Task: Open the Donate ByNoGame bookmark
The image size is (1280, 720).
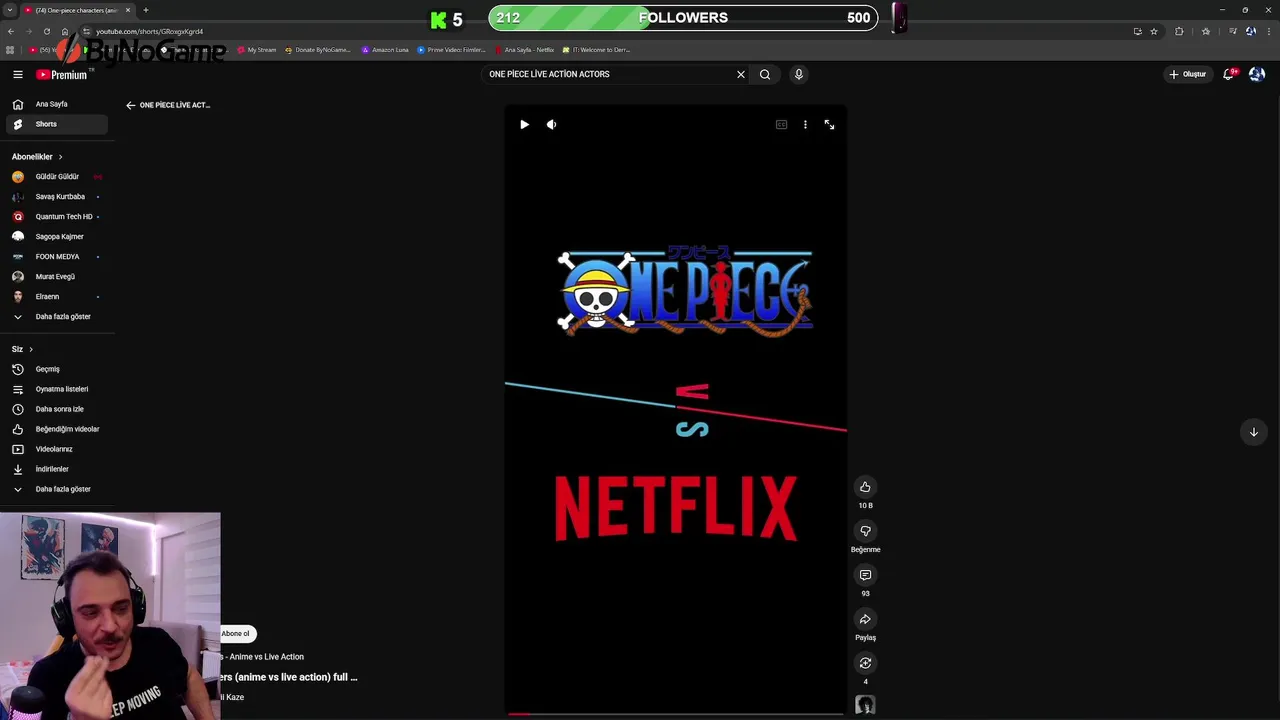Action: 318,50
